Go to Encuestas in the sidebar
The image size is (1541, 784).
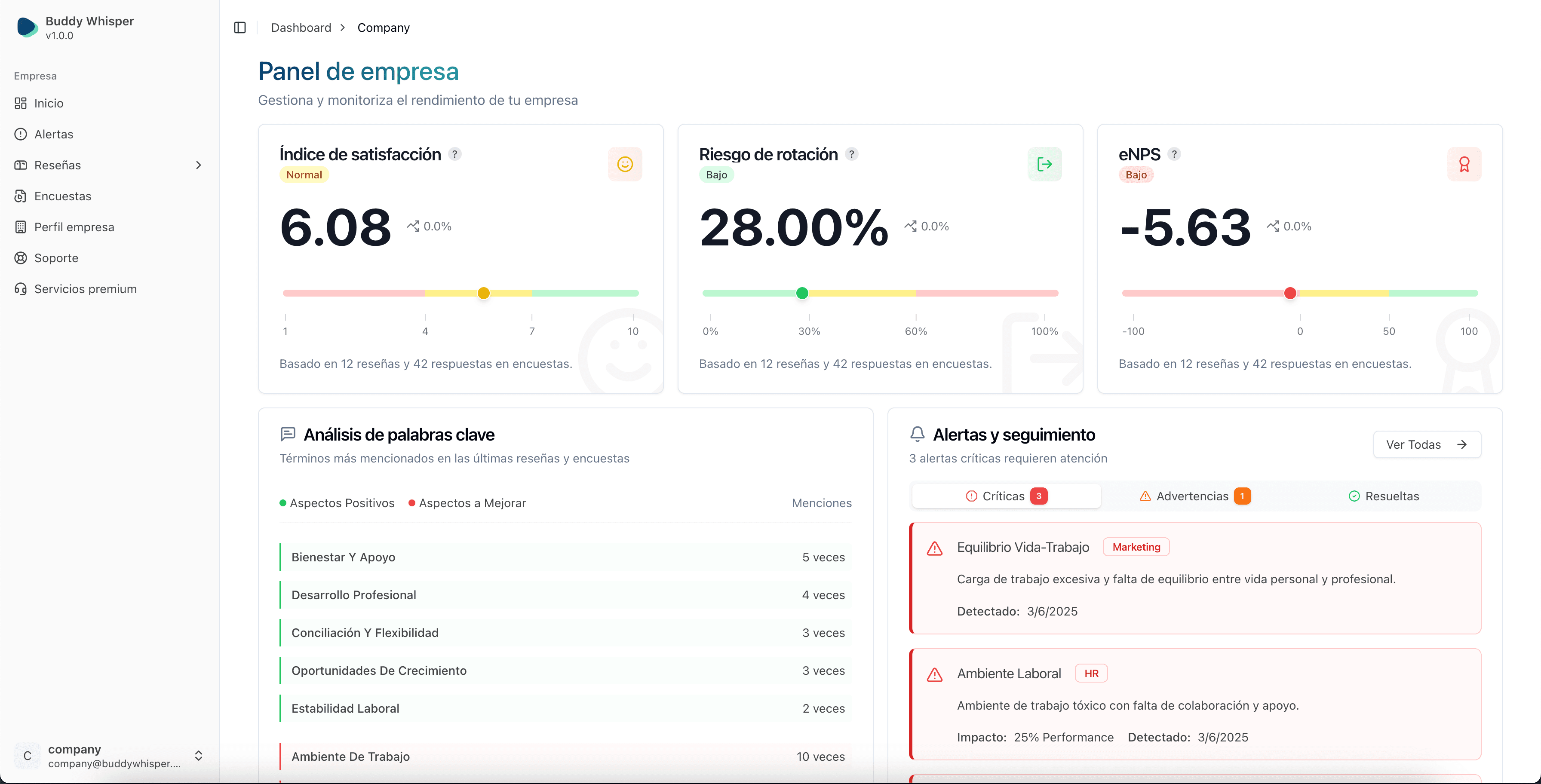coord(110,196)
